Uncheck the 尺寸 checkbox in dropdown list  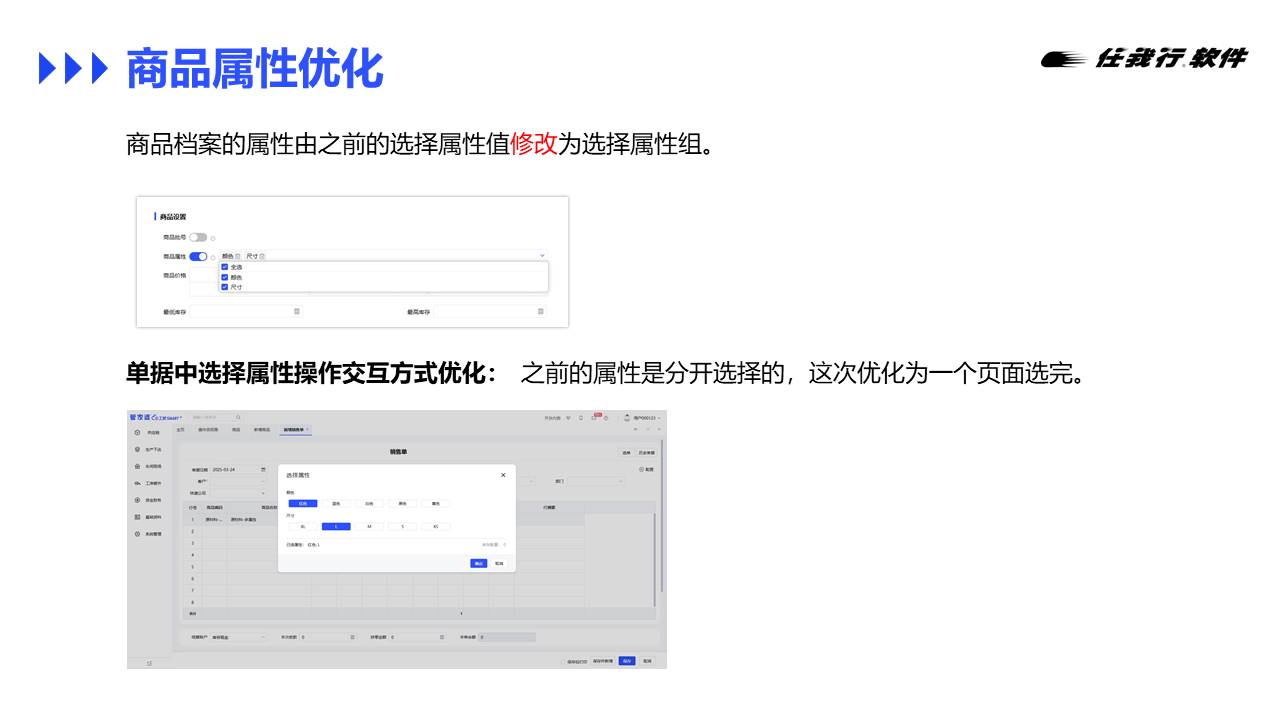click(225, 287)
